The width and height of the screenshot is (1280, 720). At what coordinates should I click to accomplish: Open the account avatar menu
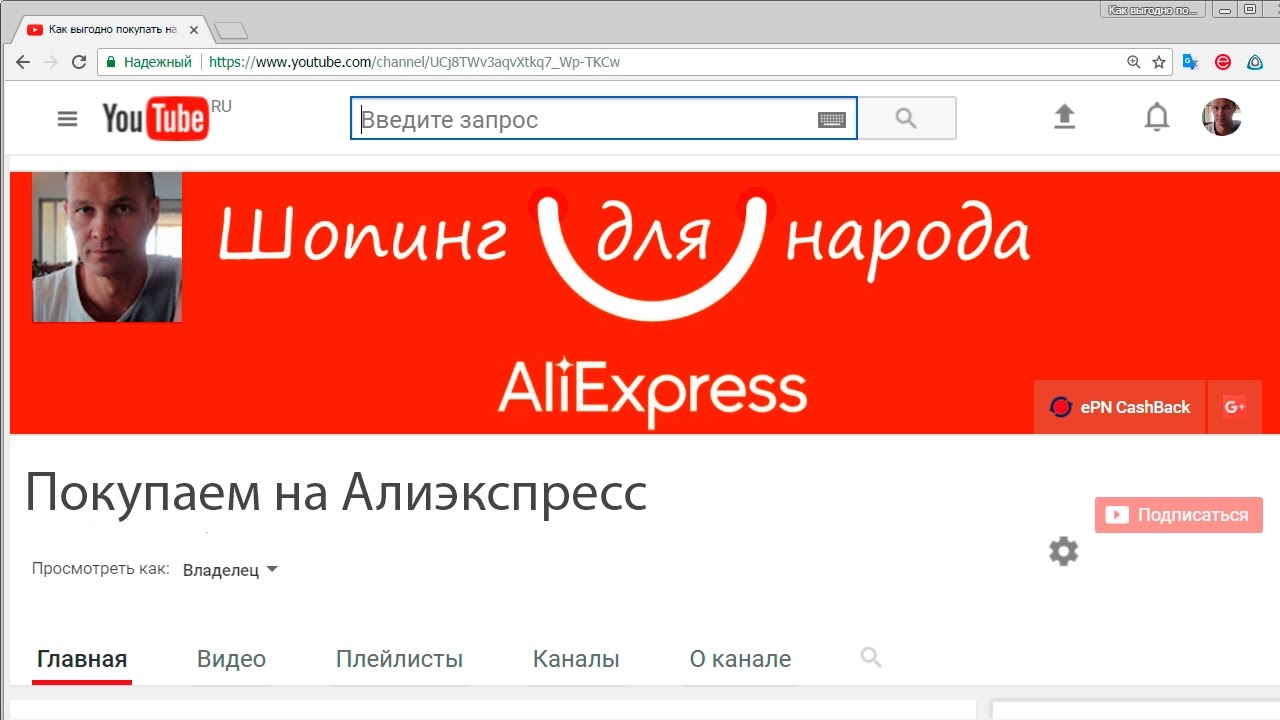[1221, 117]
